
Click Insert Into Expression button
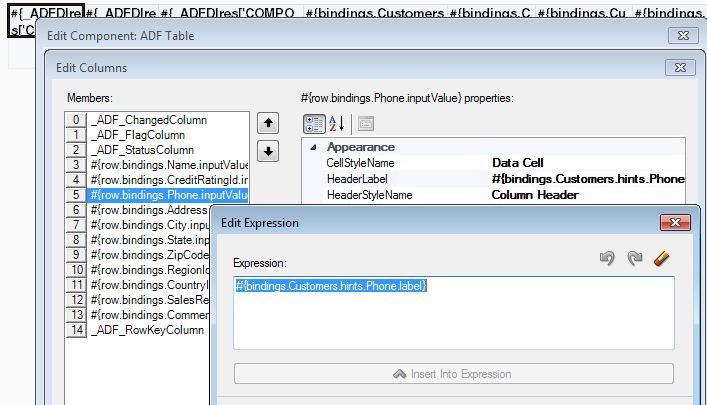pyautogui.click(x=454, y=374)
